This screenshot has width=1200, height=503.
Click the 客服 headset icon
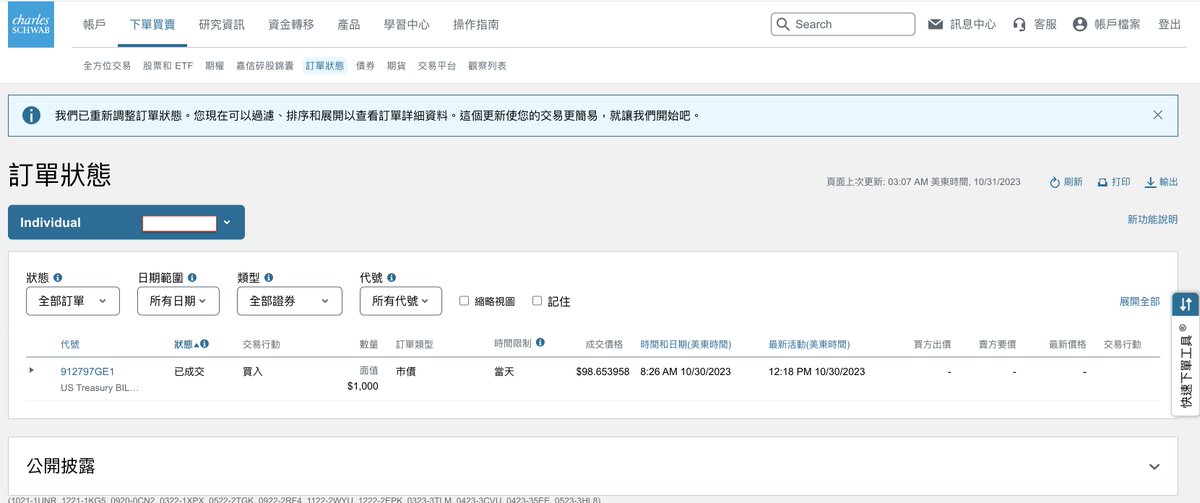click(1019, 24)
